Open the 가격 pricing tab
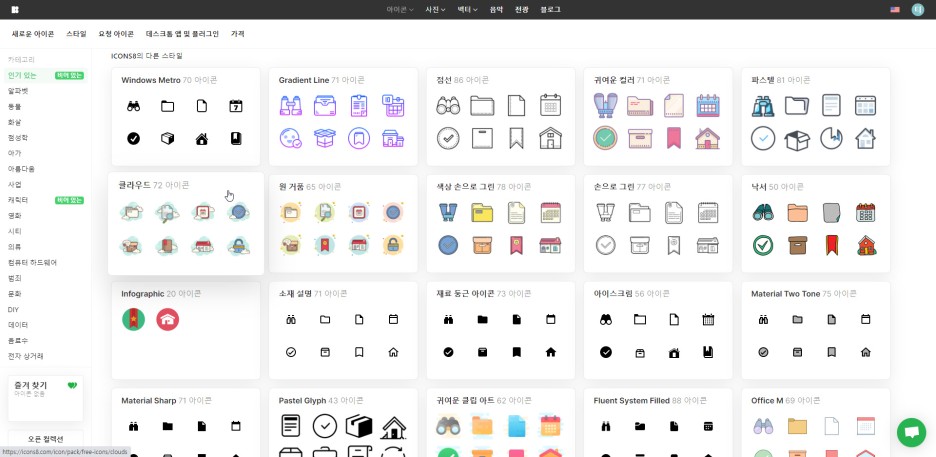Screen dimensions: 936x457 (x=238, y=34)
